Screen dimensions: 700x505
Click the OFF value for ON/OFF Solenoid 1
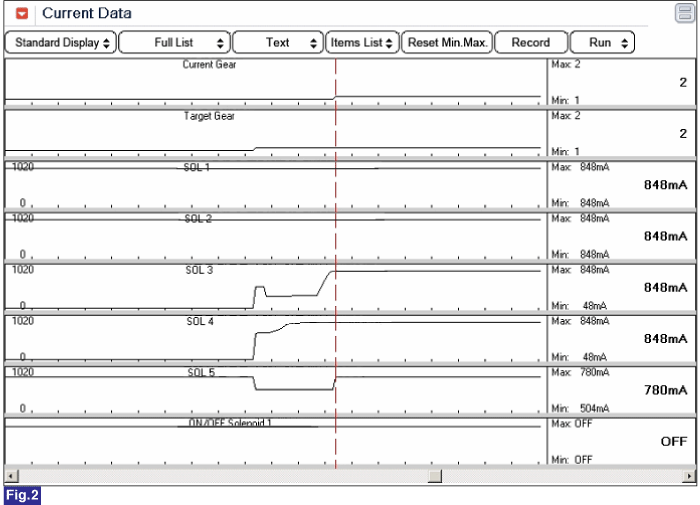(x=674, y=442)
